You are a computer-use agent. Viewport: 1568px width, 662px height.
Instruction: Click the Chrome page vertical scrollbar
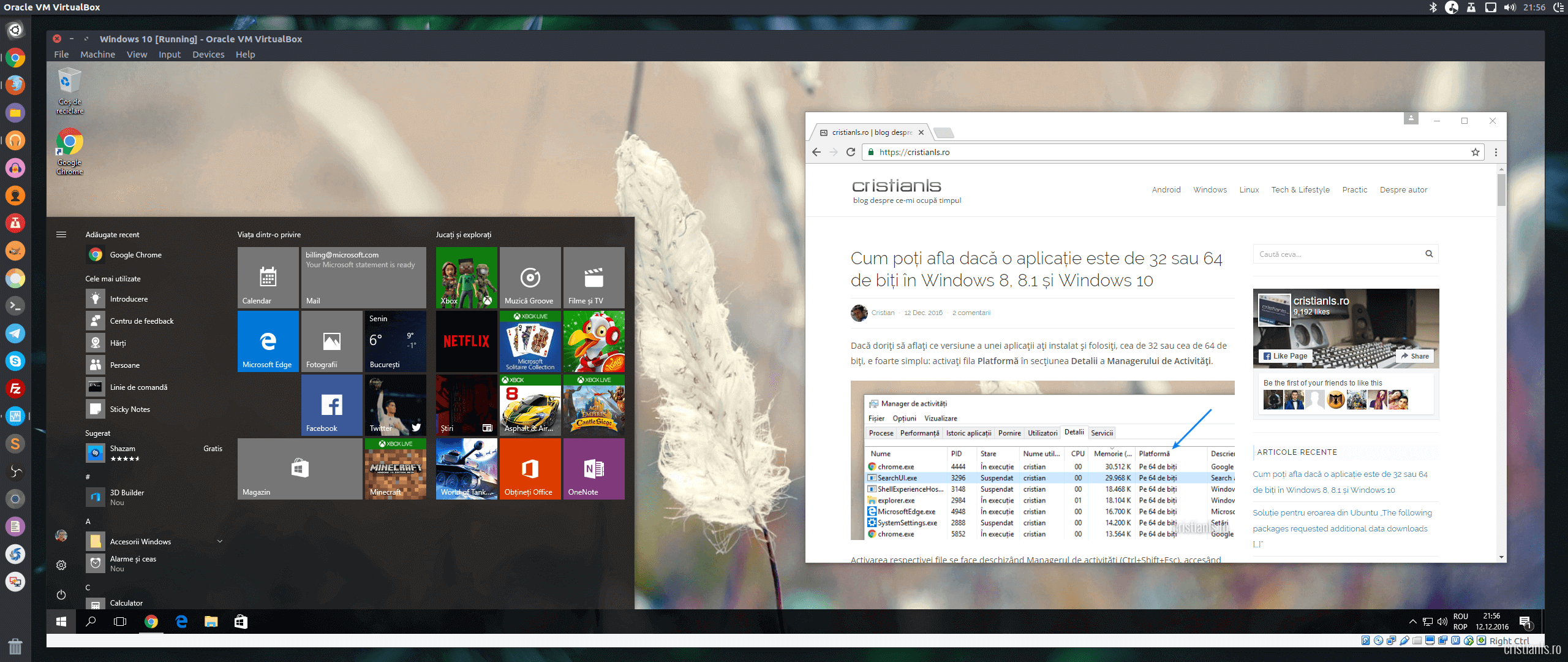point(1501,190)
